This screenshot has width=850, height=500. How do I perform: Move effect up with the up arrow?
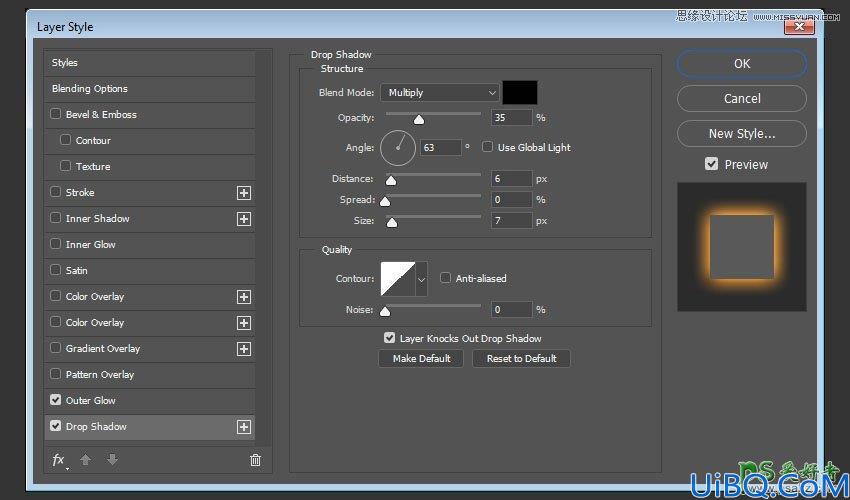[85, 460]
